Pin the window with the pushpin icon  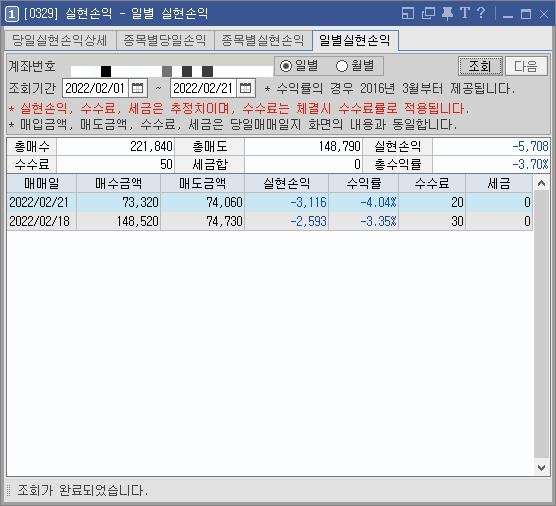pos(447,13)
